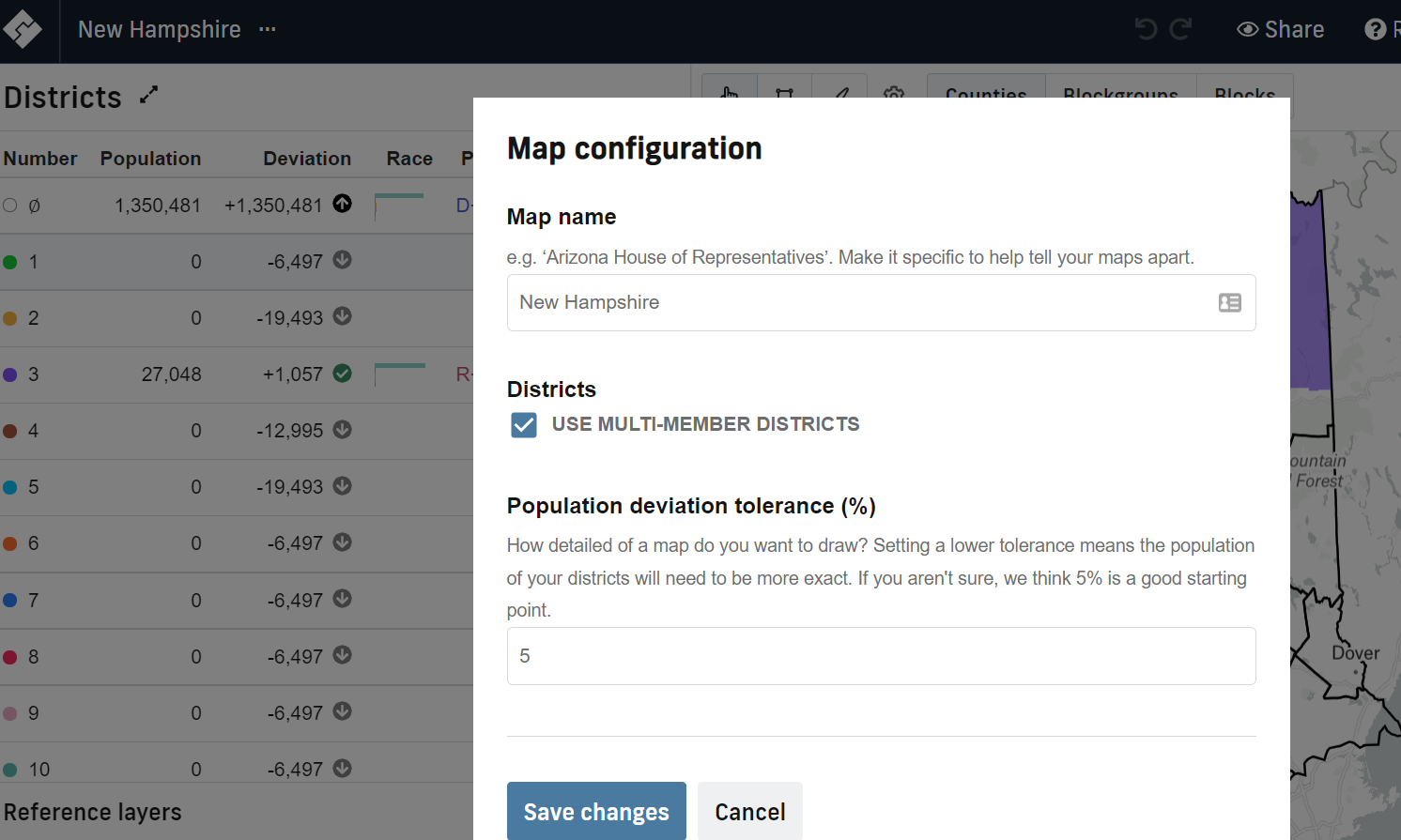Switch to the Blocks tab
This screenshot has width=1401, height=840.
coord(1245,95)
